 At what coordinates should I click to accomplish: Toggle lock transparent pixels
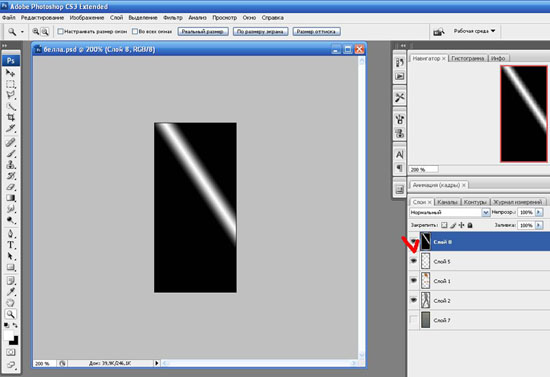pyautogui.click(x=444, y=225)
